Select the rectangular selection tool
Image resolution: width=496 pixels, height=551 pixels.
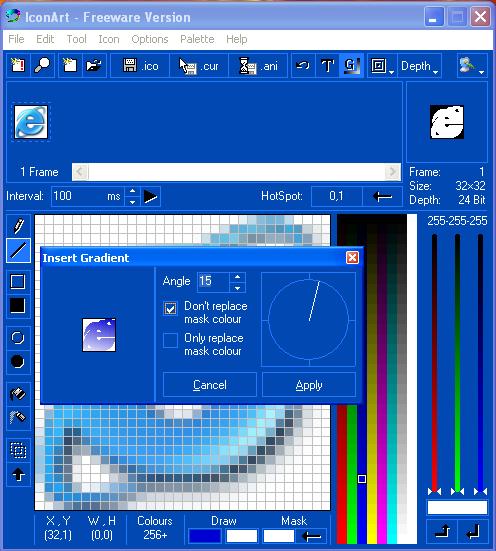pos(18,450)
